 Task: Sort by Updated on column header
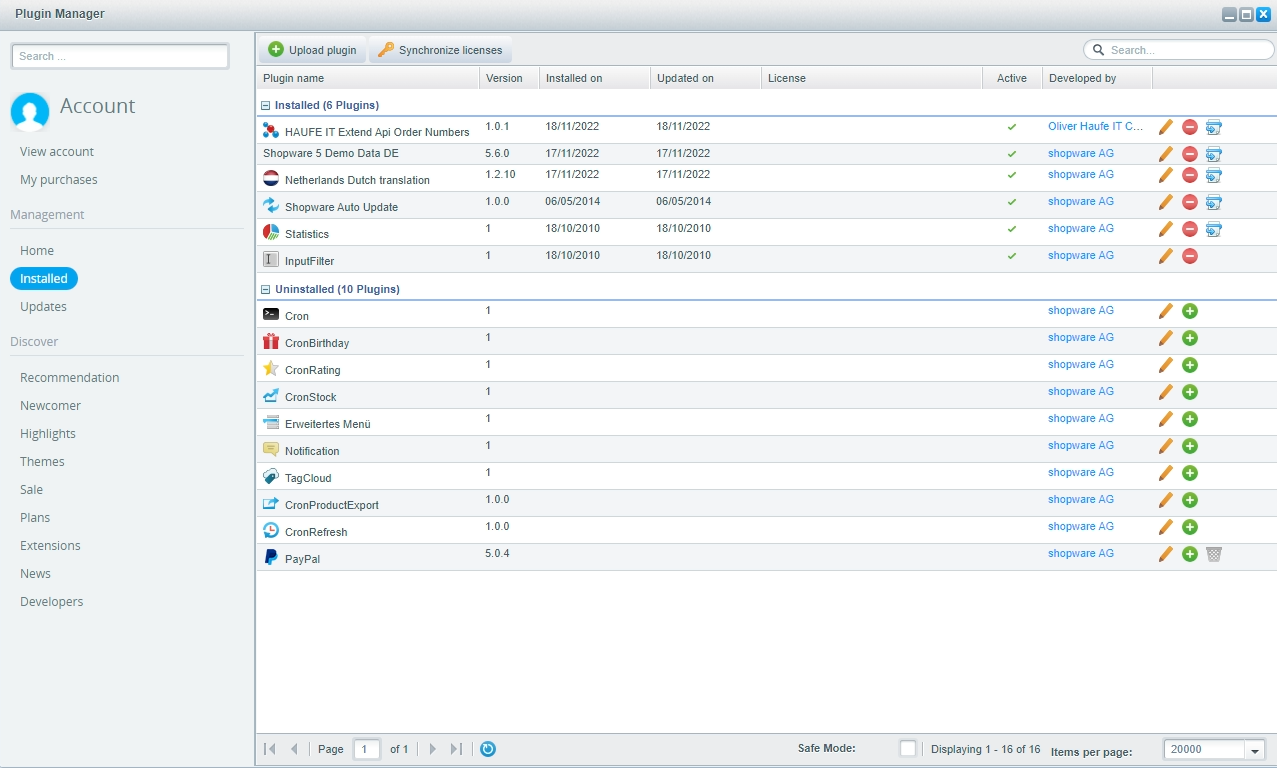point(706,78)
